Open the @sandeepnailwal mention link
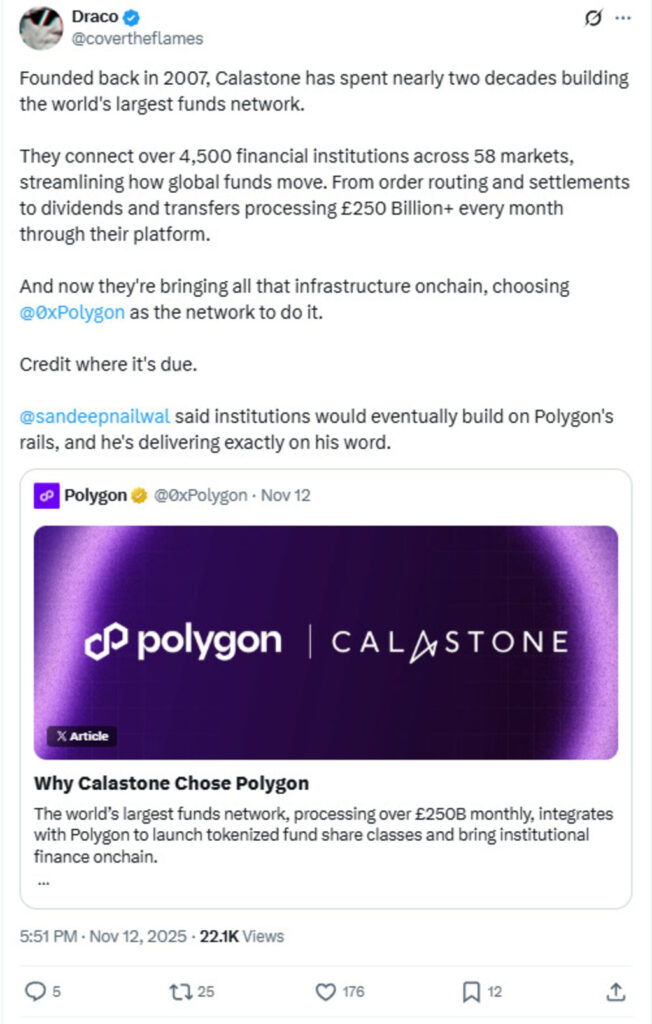 click(94, 415)
